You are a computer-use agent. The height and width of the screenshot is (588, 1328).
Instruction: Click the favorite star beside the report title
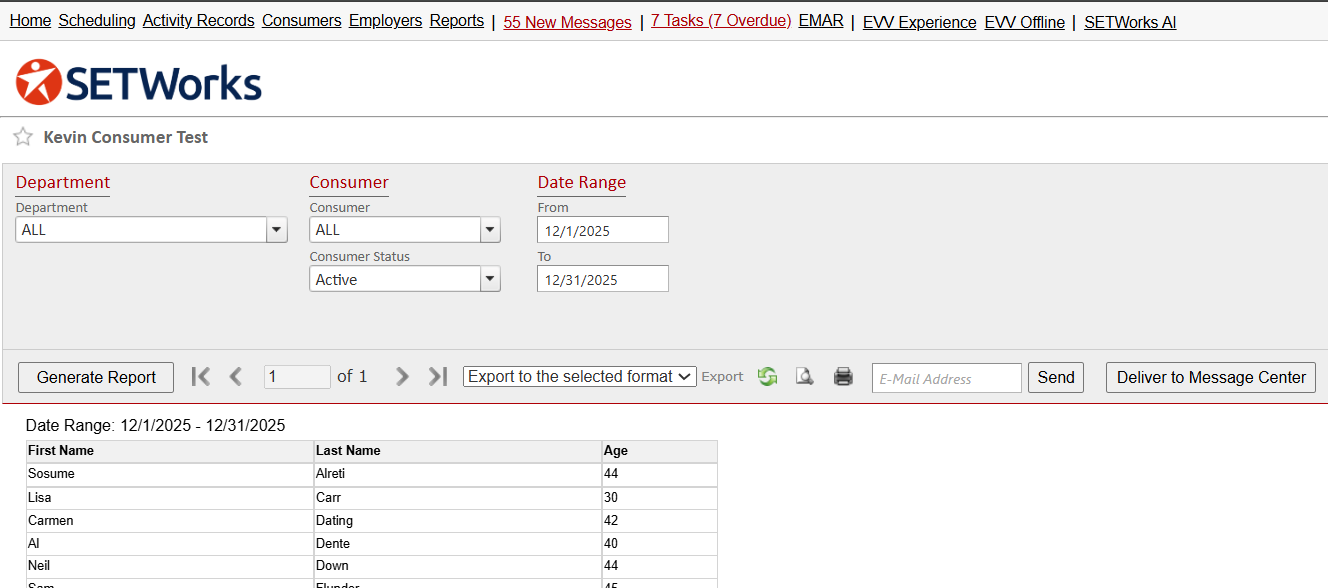point(23,137)
